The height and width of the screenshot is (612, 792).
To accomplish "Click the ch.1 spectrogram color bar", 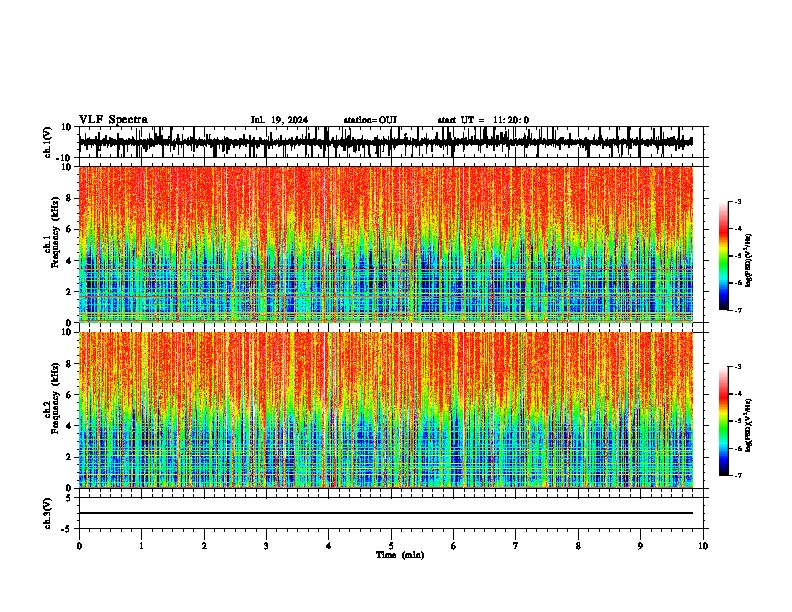I will pyautogui.click(x=724, y=256).
